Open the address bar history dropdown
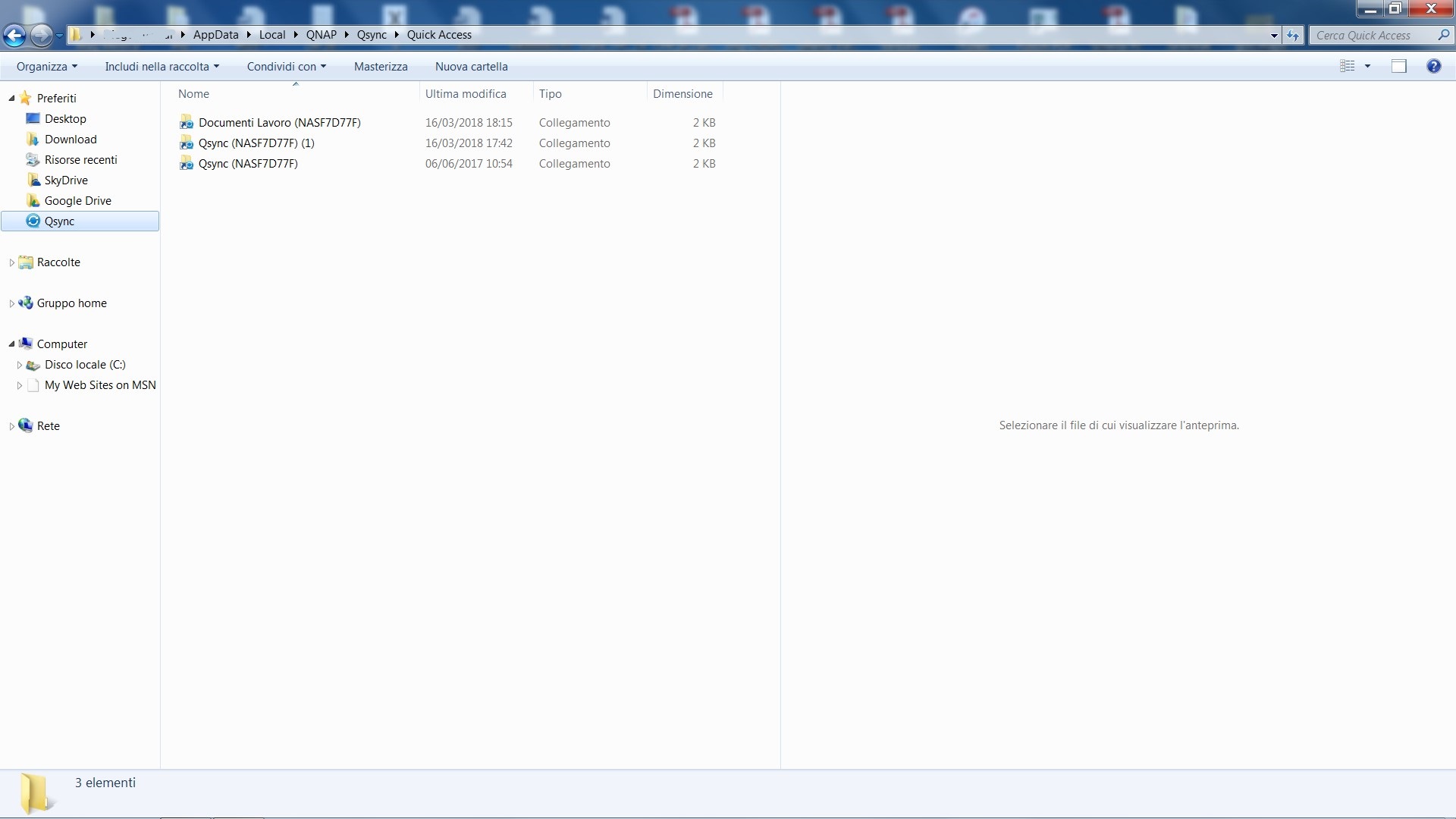 click(x=1274, y=36)
